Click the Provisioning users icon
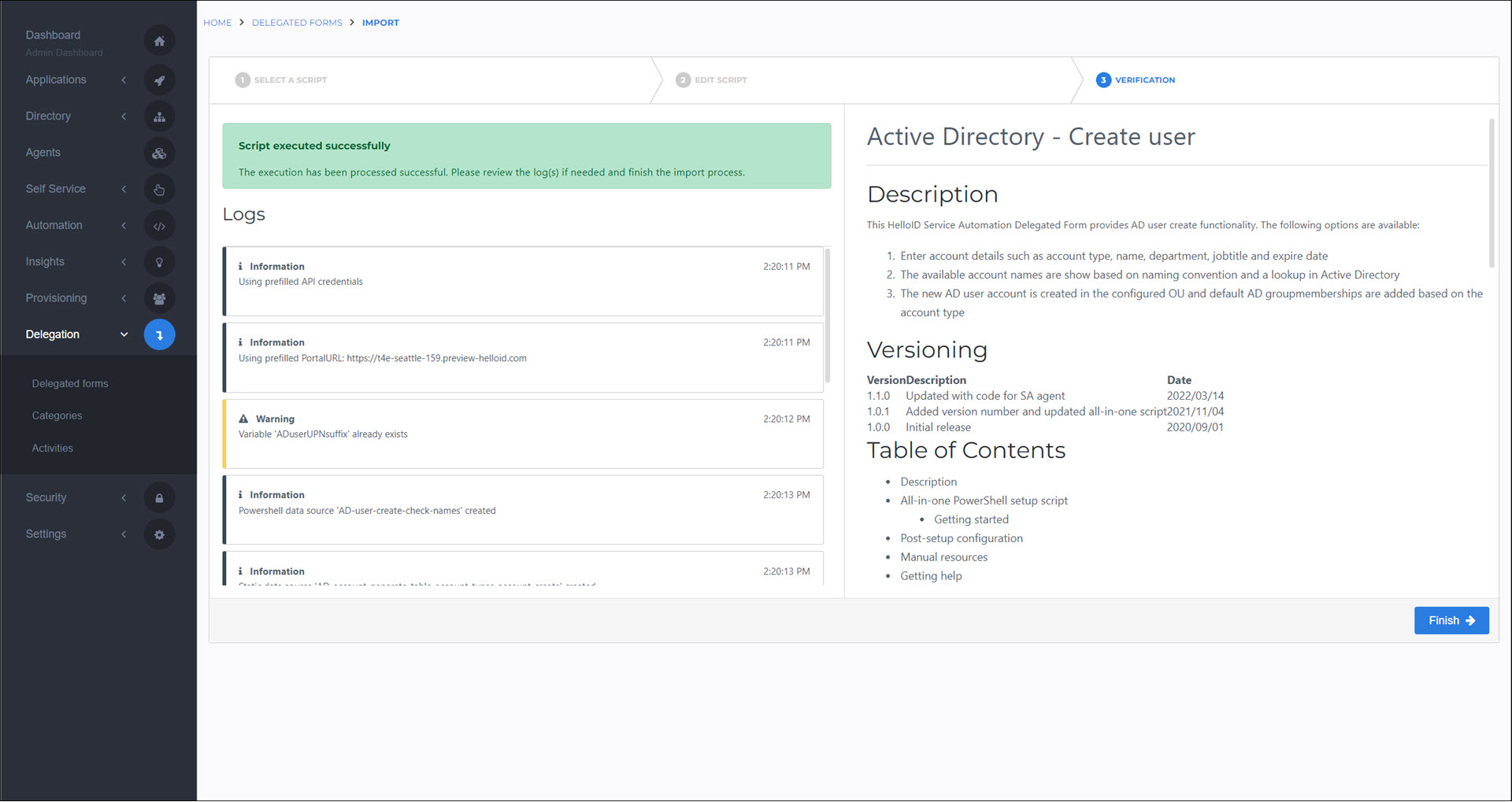 click(x=159, y=298)
